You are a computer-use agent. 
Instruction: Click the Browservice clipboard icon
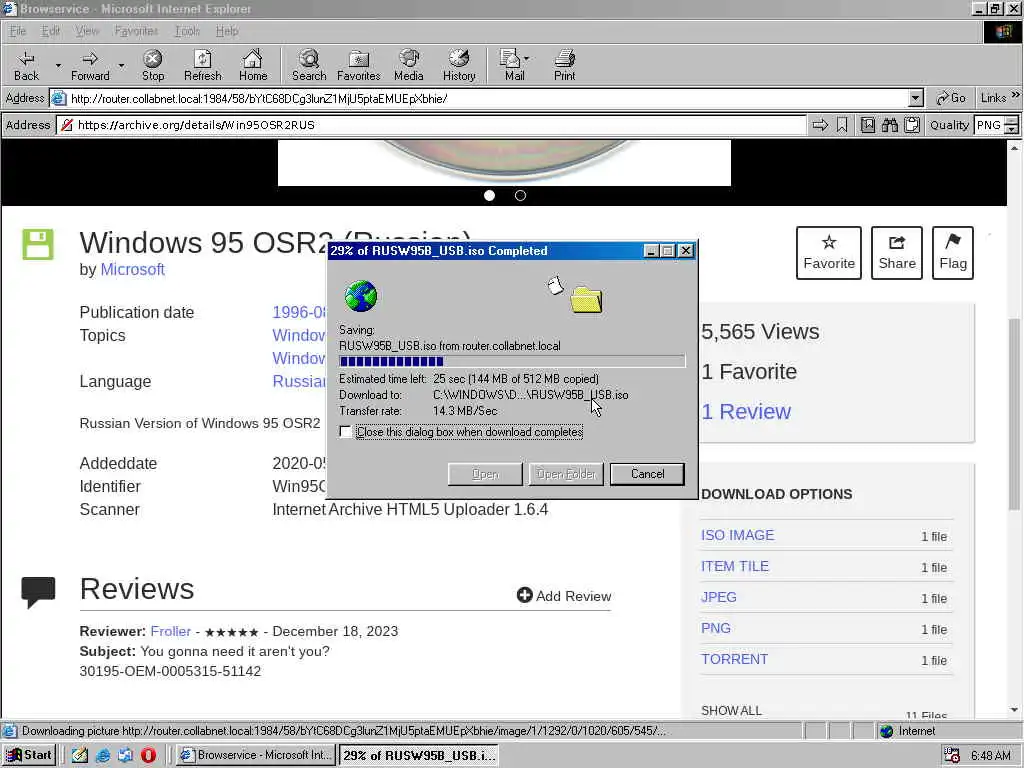[912, 125]
